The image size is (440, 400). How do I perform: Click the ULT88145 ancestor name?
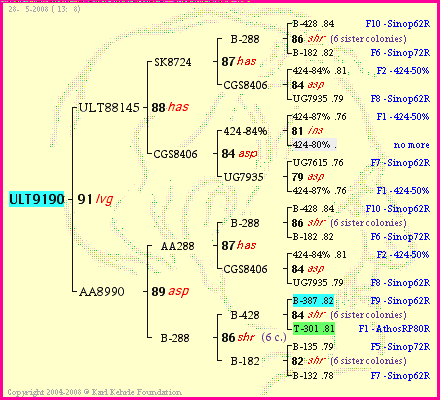pyautogui.click(x=109, y=108)
